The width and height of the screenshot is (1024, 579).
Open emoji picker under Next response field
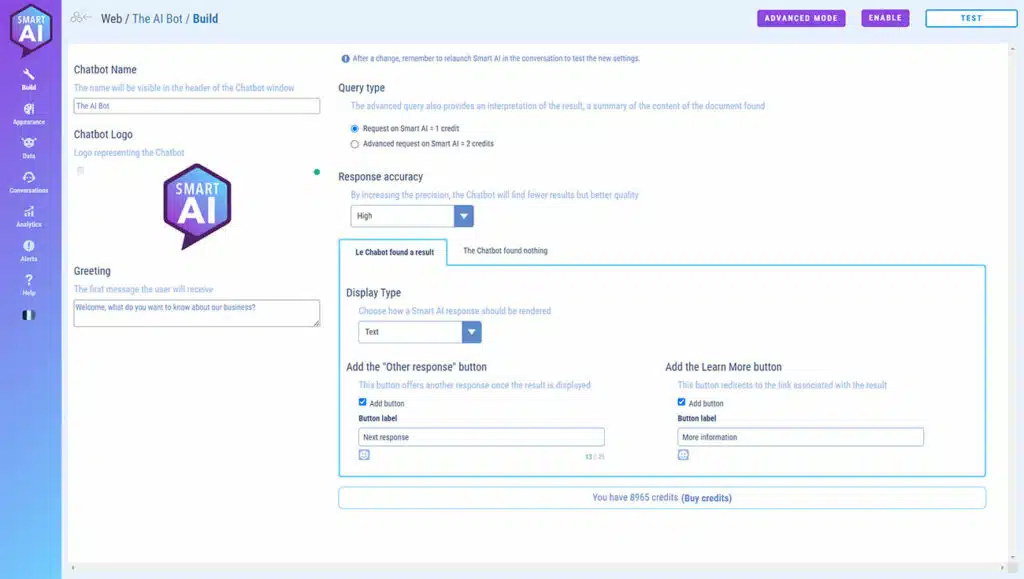tap(364, 455)
